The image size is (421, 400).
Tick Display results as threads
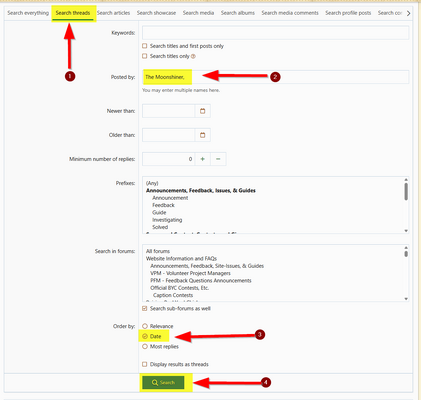tap(144, 364)
